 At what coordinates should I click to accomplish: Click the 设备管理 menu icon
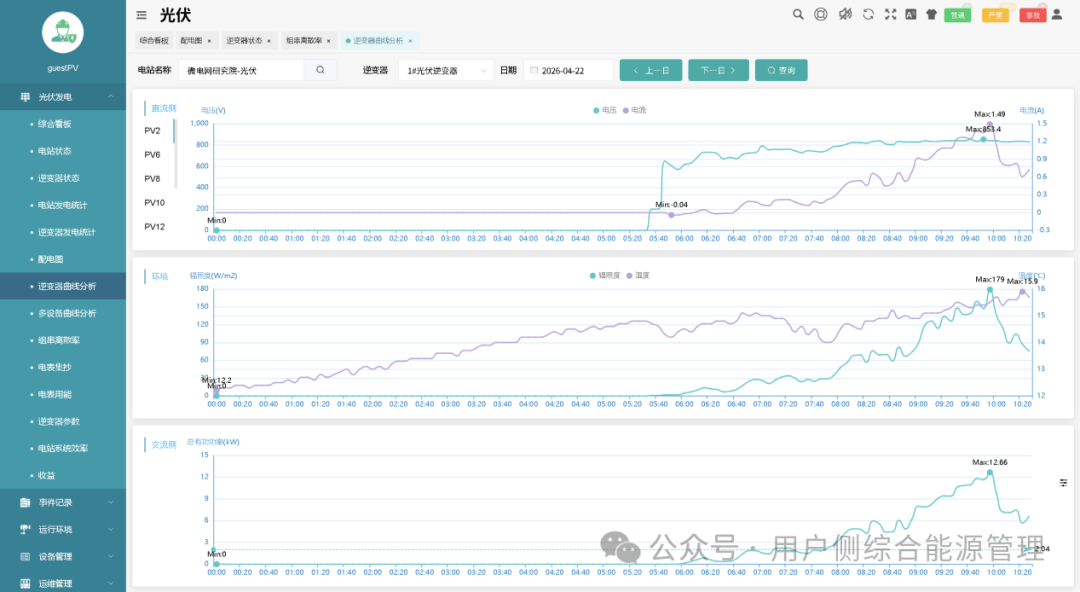click(25, 556)
